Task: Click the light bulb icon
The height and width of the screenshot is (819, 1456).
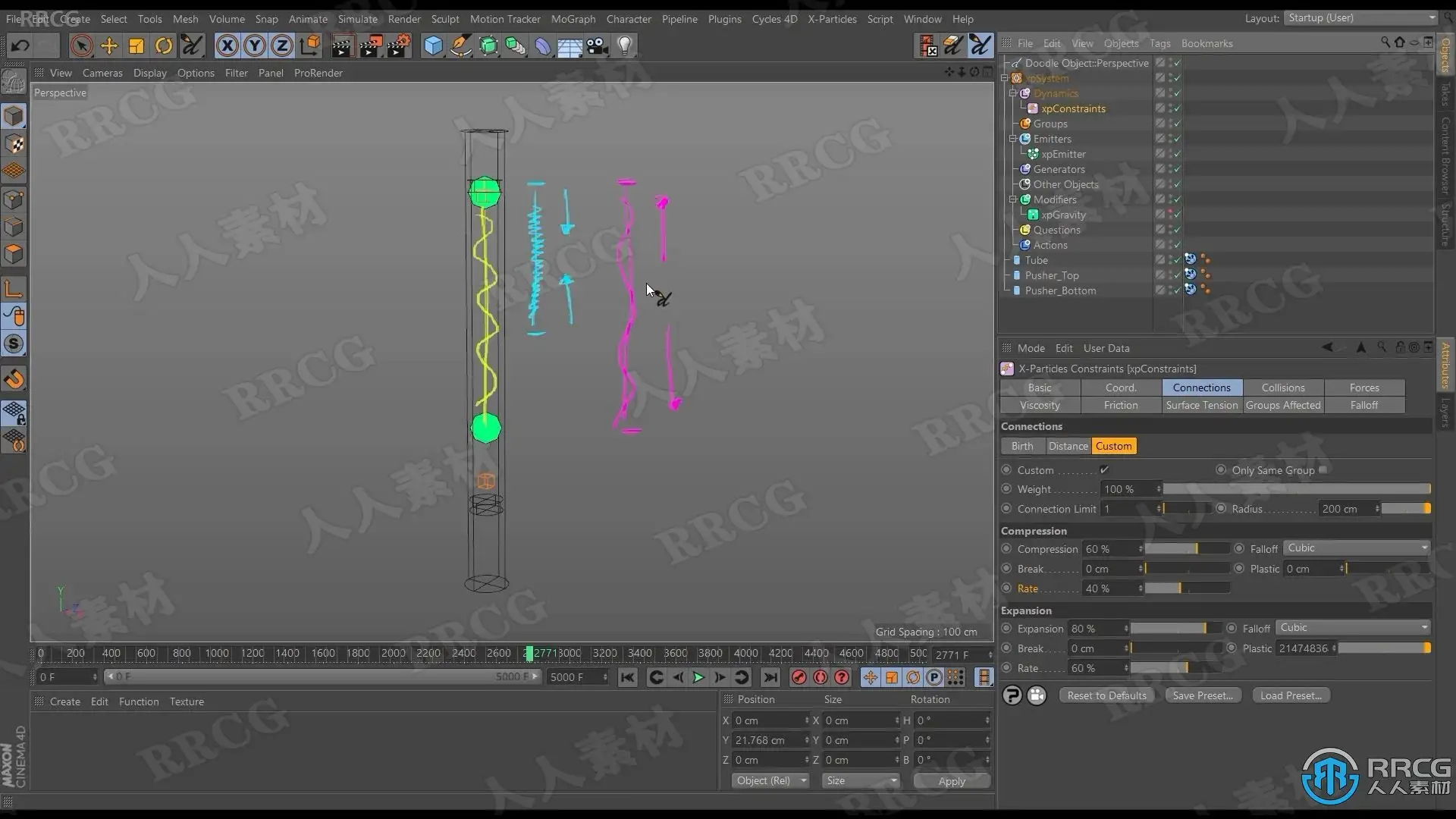Action: point(625,46)
